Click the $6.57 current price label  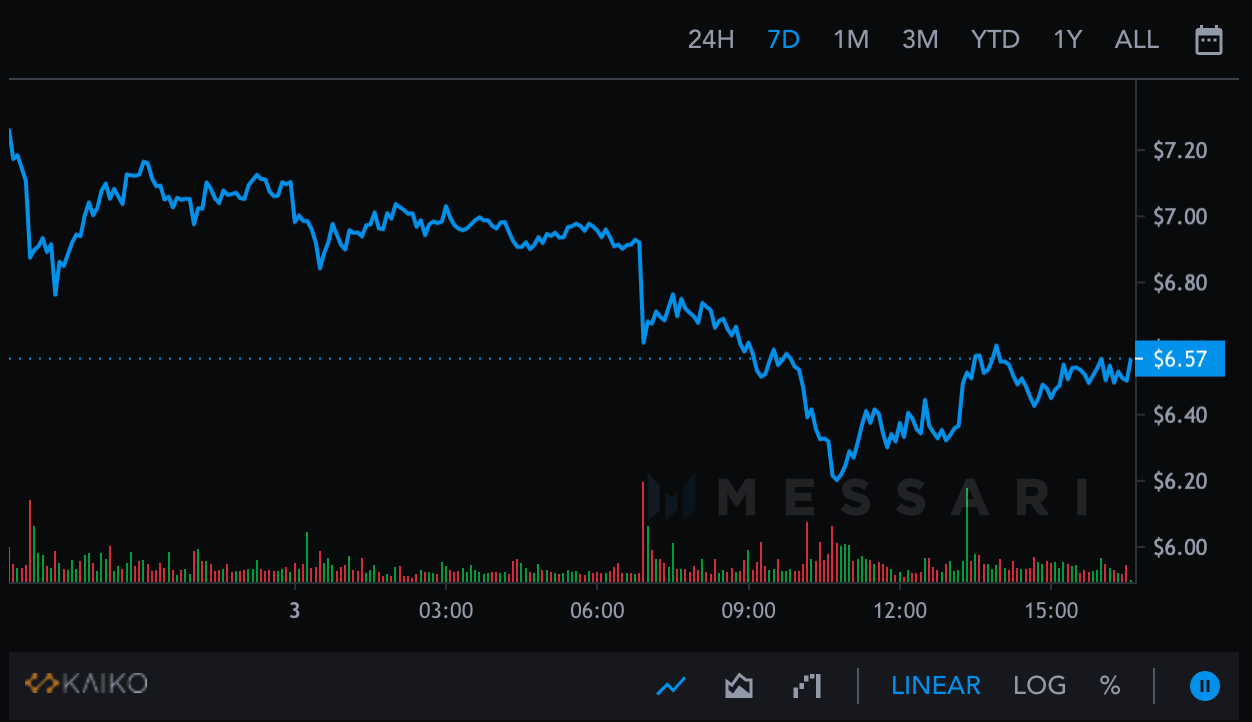(1180, 358)
